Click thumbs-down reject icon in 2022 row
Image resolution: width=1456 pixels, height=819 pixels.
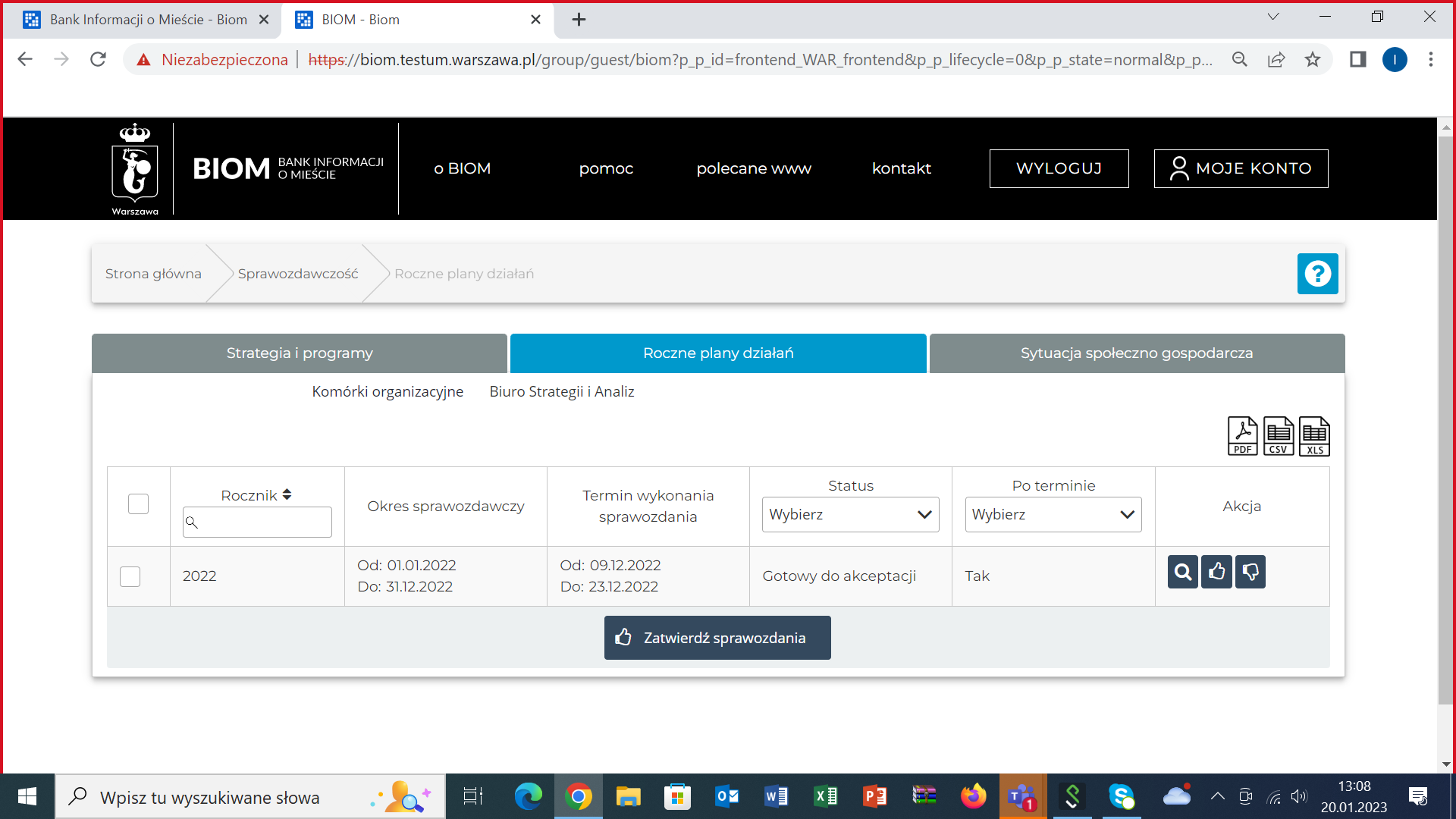(x=1250, y=572)
